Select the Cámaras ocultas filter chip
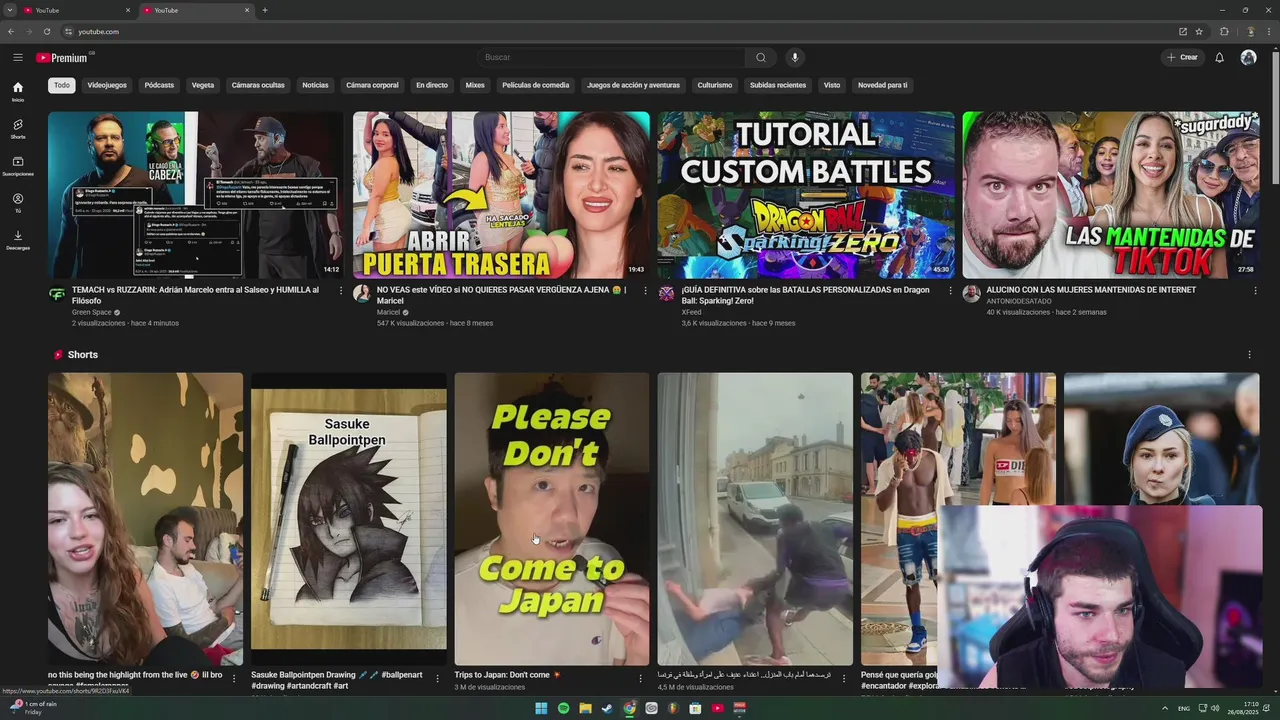 258,85
